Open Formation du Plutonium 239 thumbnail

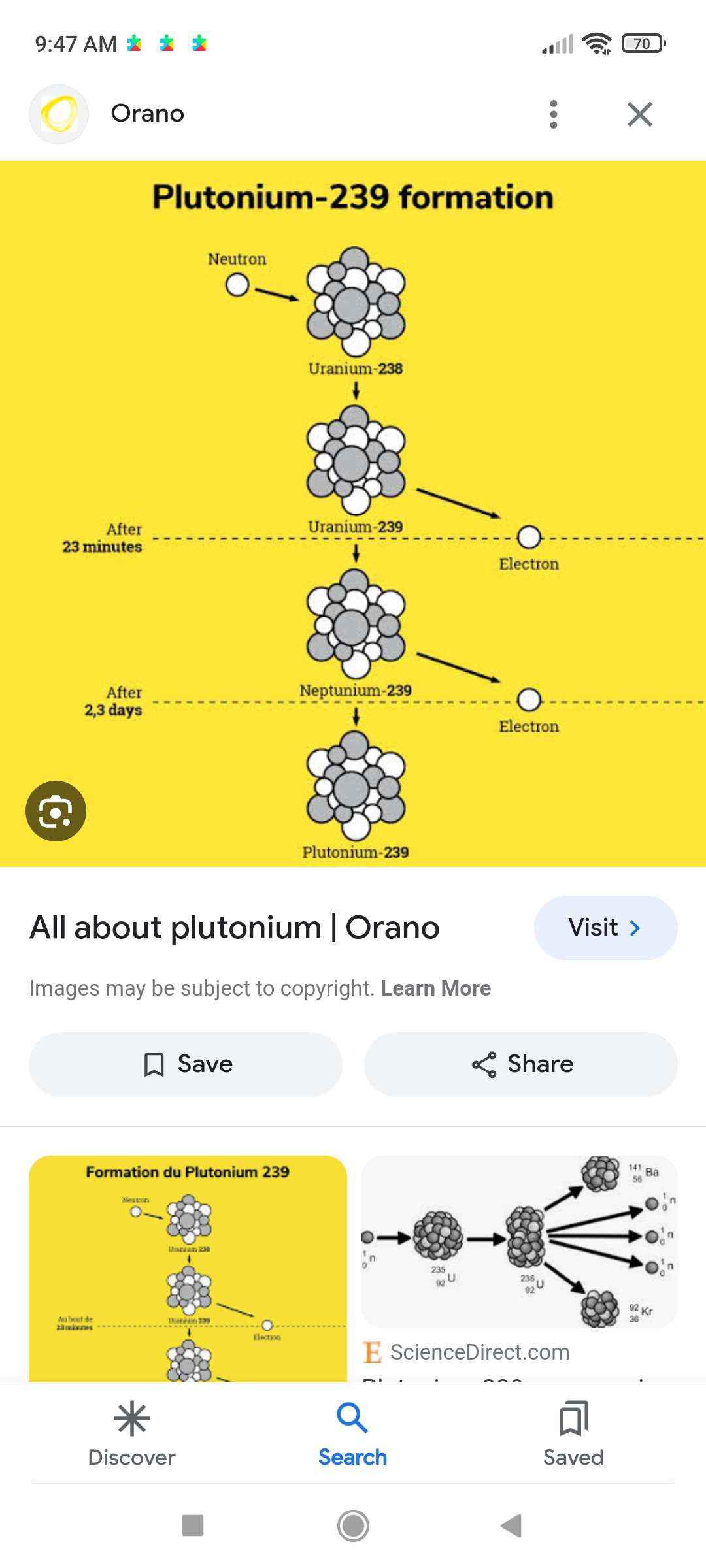click(188, 1268)
